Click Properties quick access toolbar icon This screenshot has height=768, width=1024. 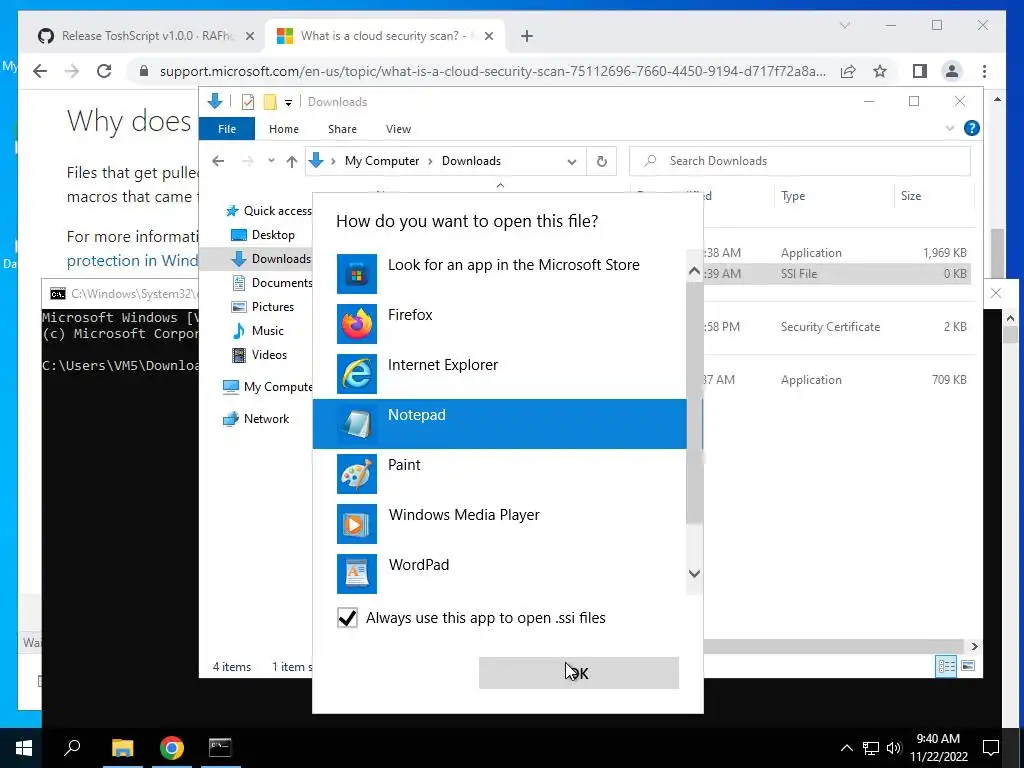click(x=248, y=102)
